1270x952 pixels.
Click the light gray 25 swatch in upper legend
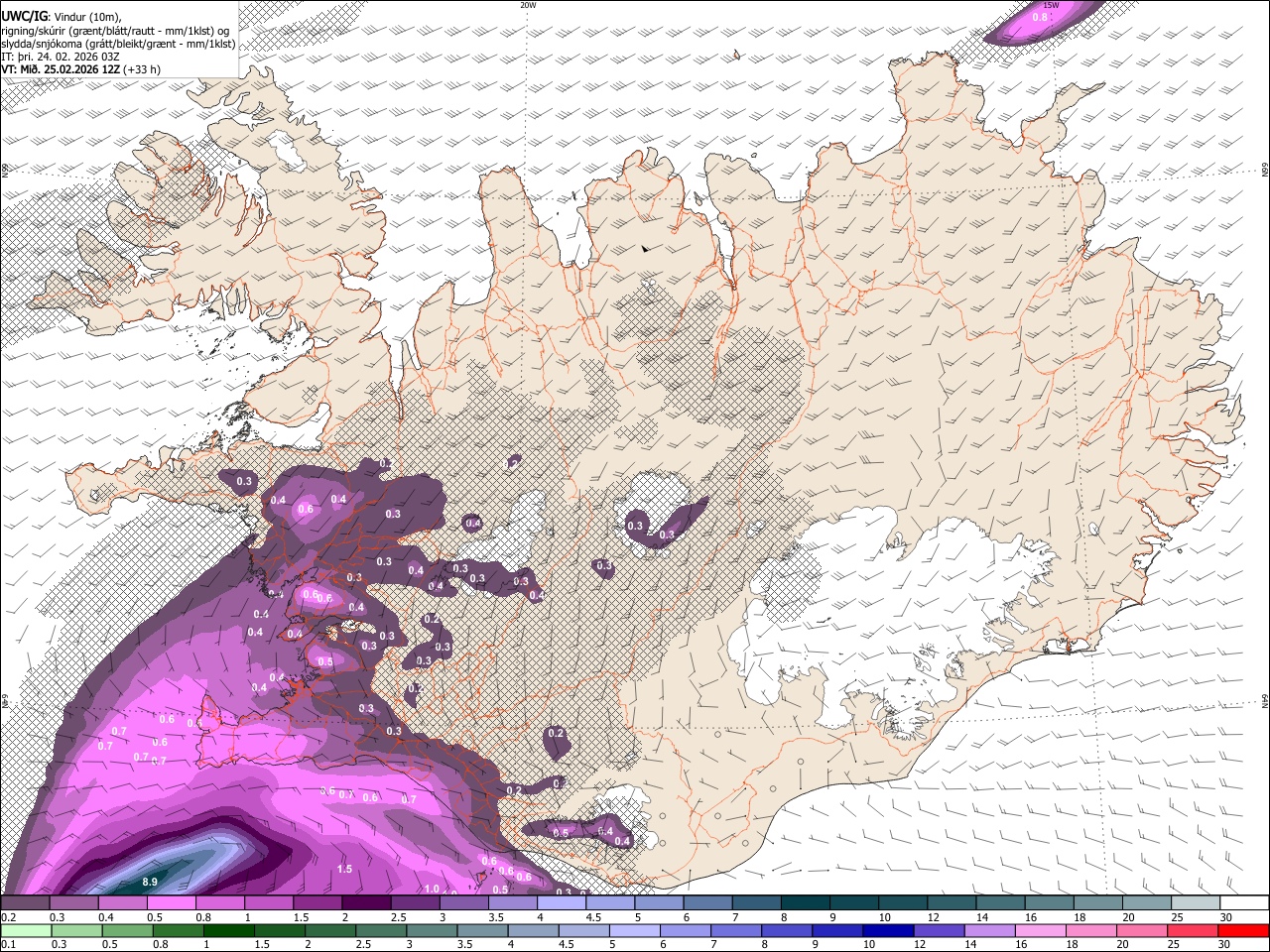click(1195, 902)
